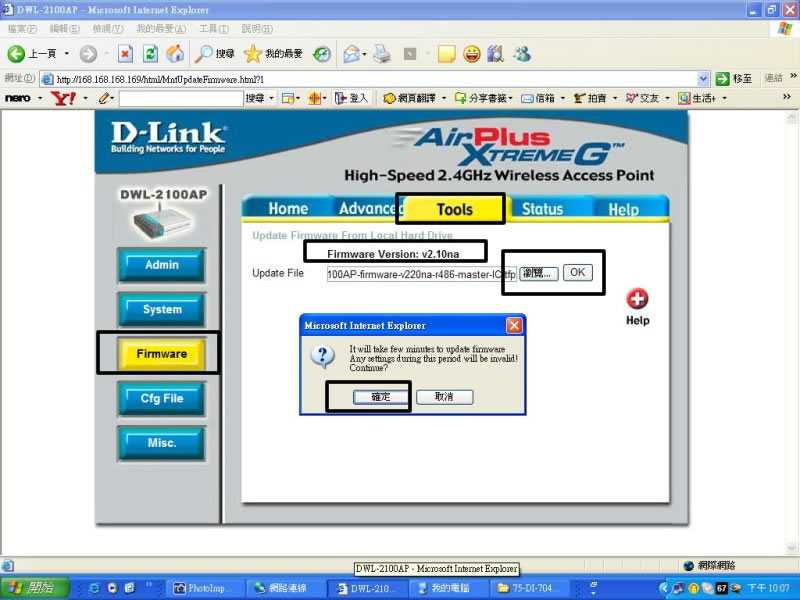
Task: Open the History clock icon
Action: point(322,54)
